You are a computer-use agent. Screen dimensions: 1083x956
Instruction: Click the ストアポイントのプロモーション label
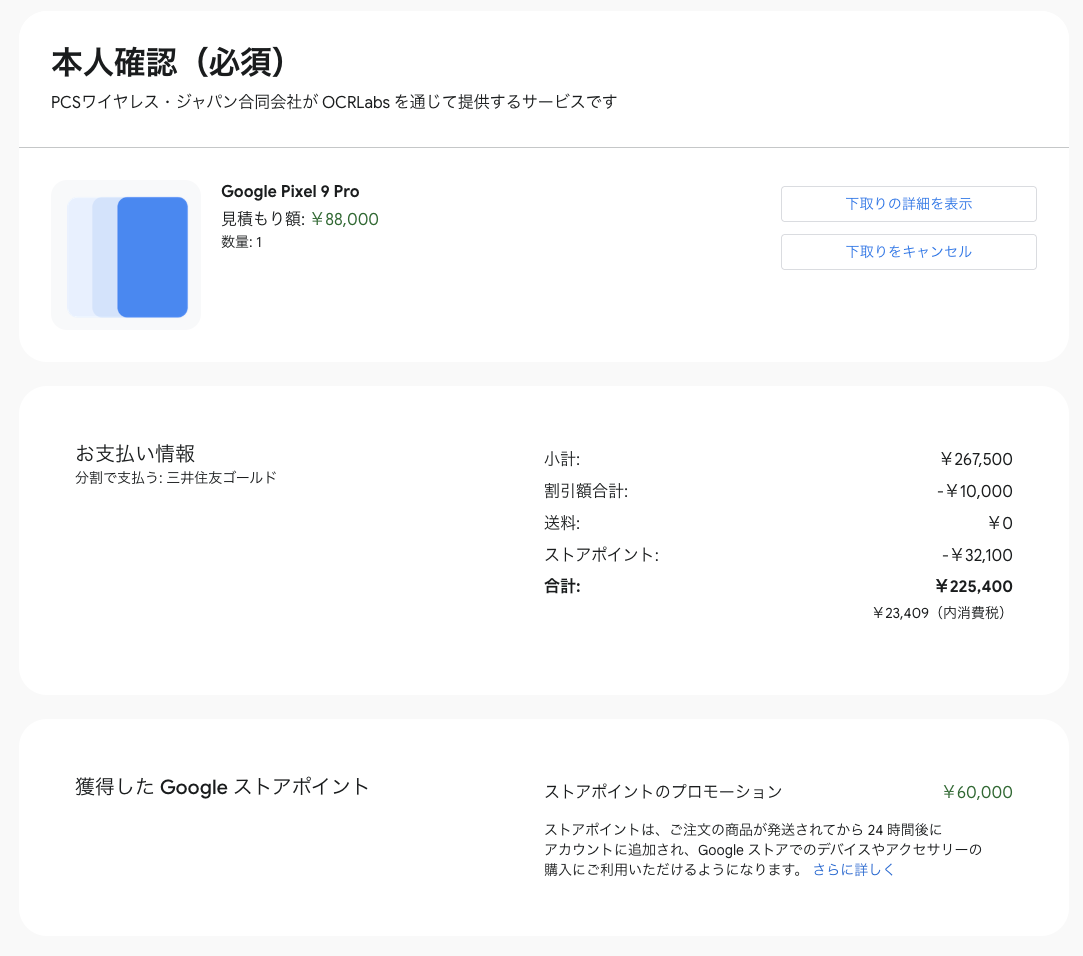pos(663,792)
